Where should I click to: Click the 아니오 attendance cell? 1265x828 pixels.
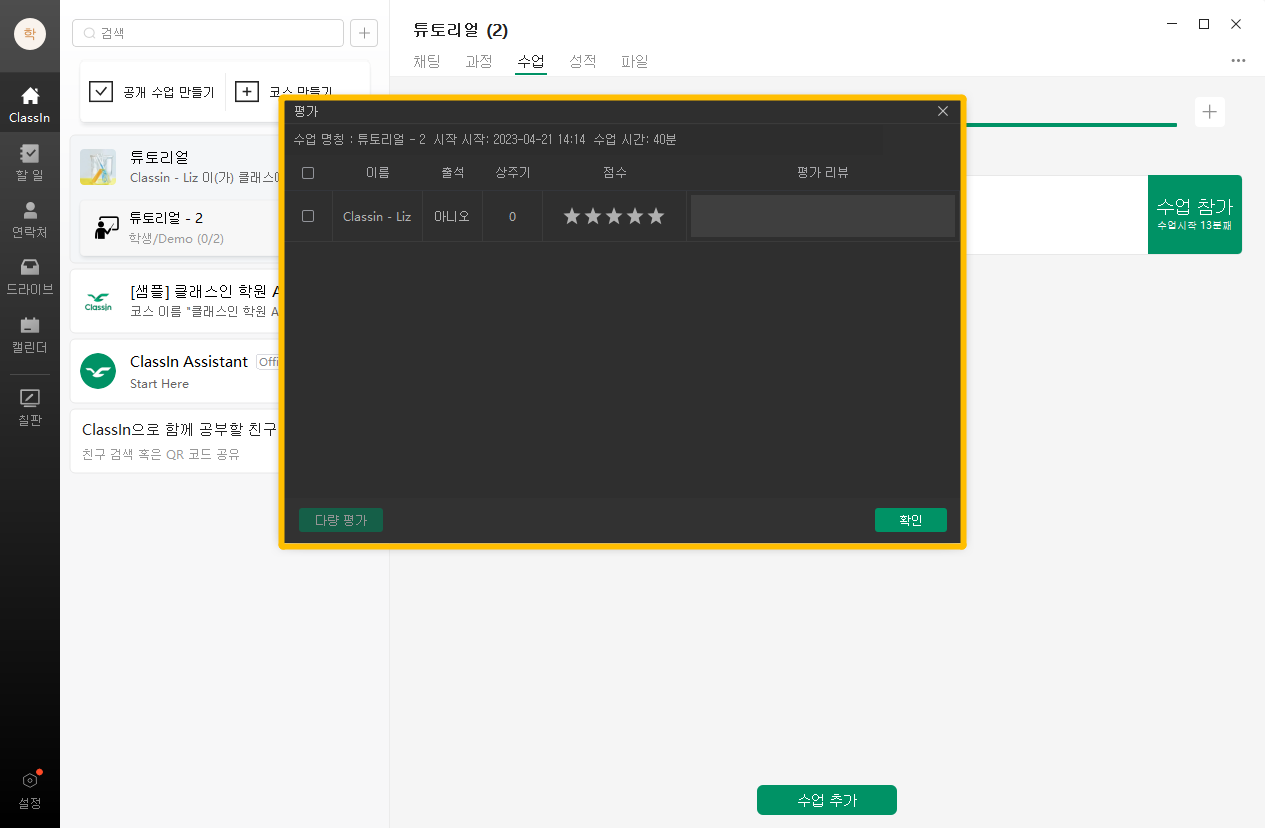pyautogui.click(x=452, y=216)
